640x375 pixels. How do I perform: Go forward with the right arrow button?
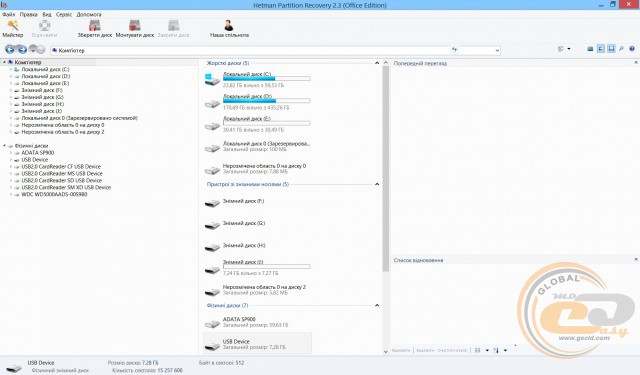pos(22,50)
